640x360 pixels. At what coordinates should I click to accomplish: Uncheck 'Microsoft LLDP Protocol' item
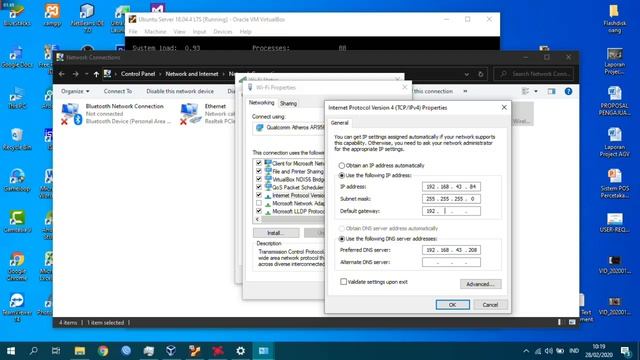[259, 211]
